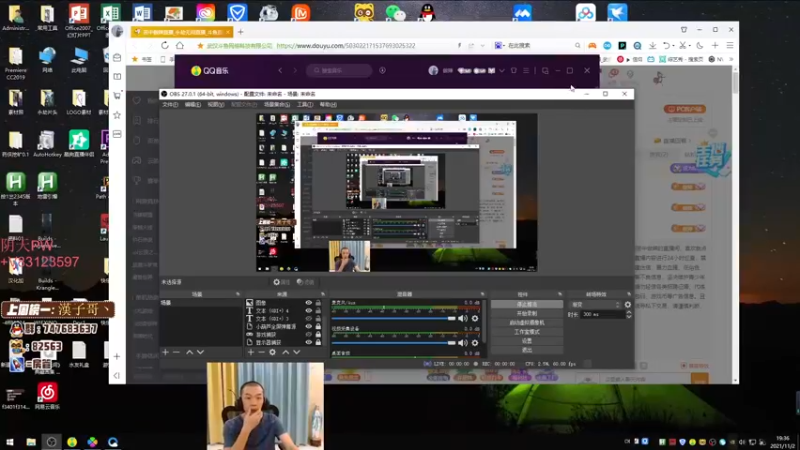
Task: Click 开始录制 button
Action: (527, 313)
